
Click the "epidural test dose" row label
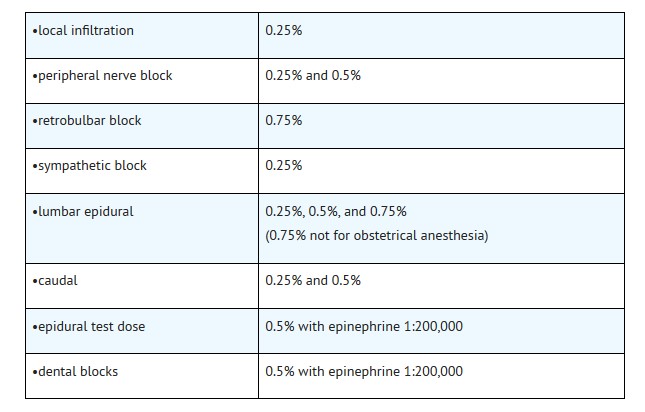coord(92,327)
